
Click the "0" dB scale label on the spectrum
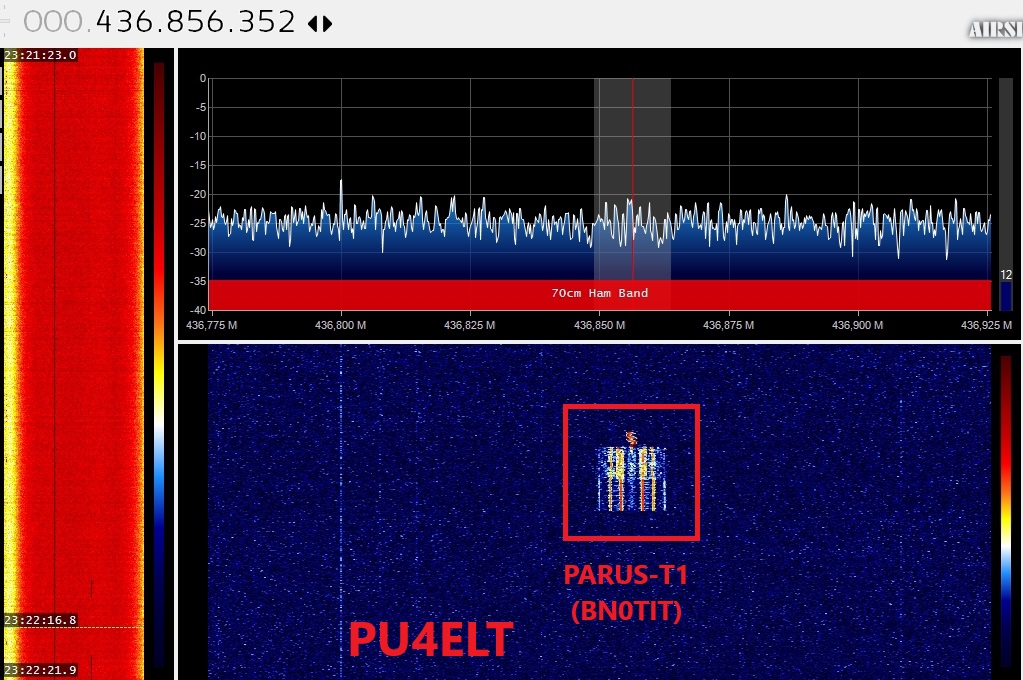203,78
